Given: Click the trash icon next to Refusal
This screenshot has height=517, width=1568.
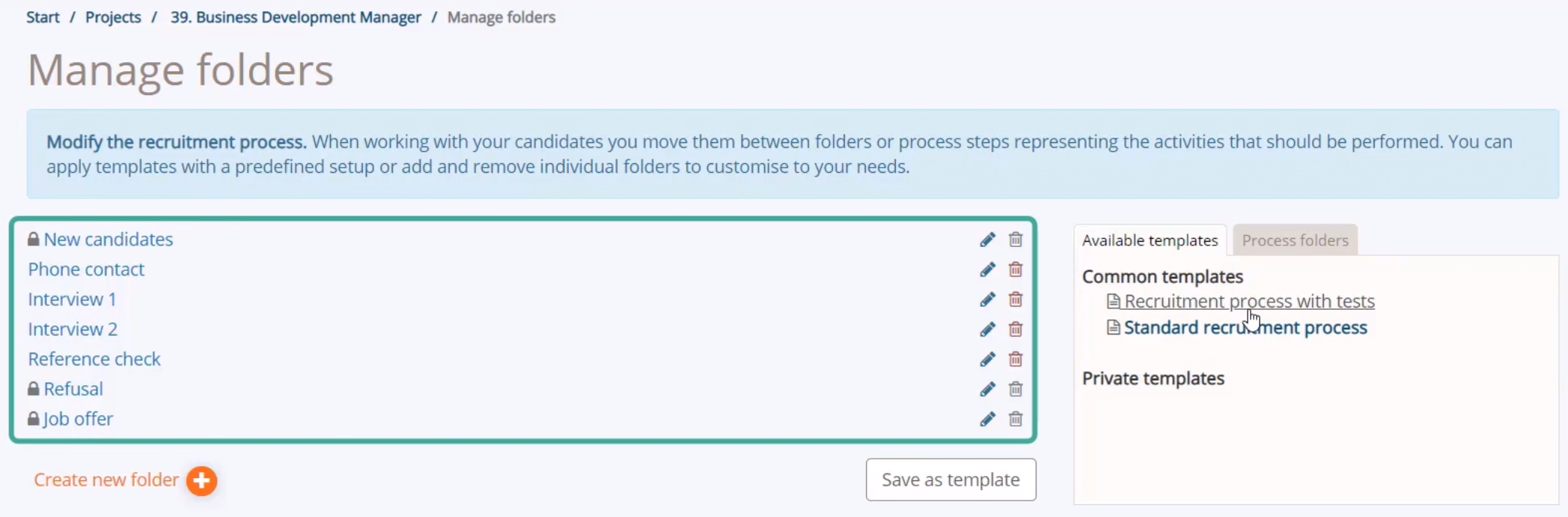Looking at the screenshot, I should (x=1015, y=389).
